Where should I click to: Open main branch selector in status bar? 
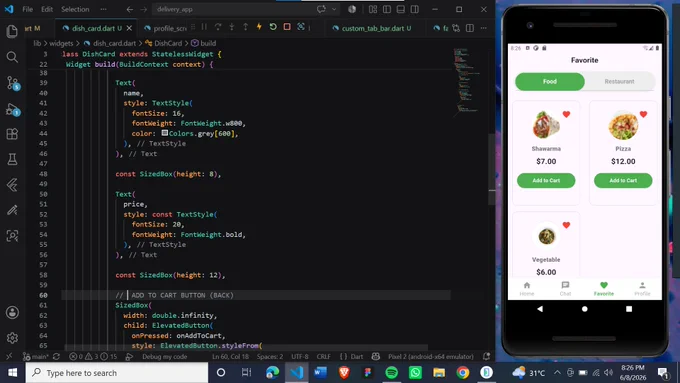pos(36,357)
